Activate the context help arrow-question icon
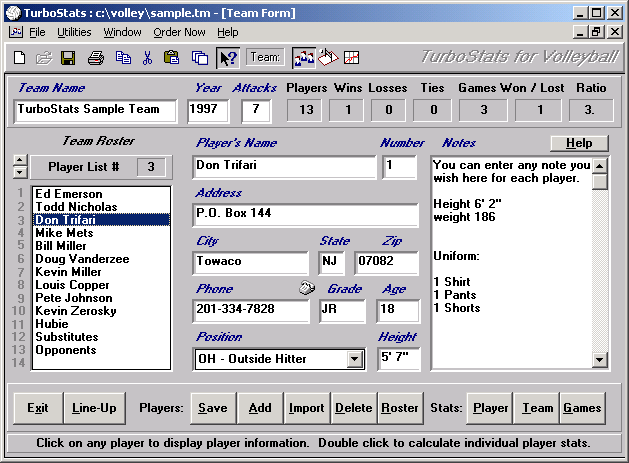The height and width of the screenshot is (463, 629). pos(228,58)
